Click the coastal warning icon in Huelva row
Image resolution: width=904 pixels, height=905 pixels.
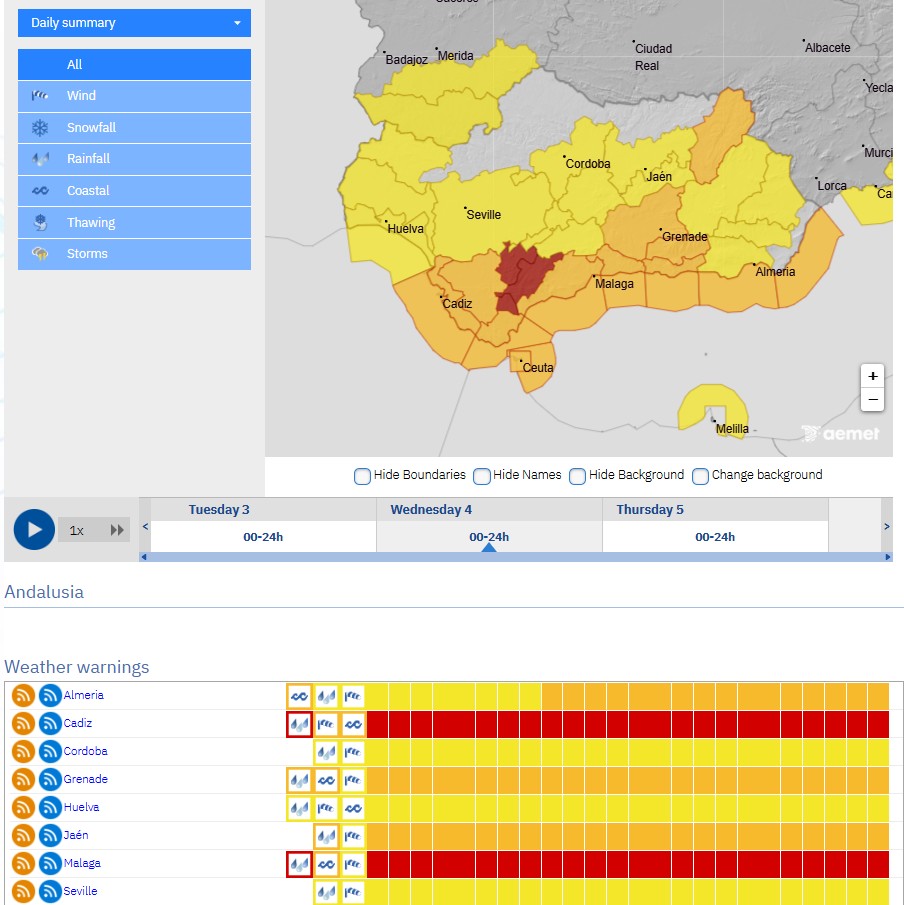pos(353,807)
